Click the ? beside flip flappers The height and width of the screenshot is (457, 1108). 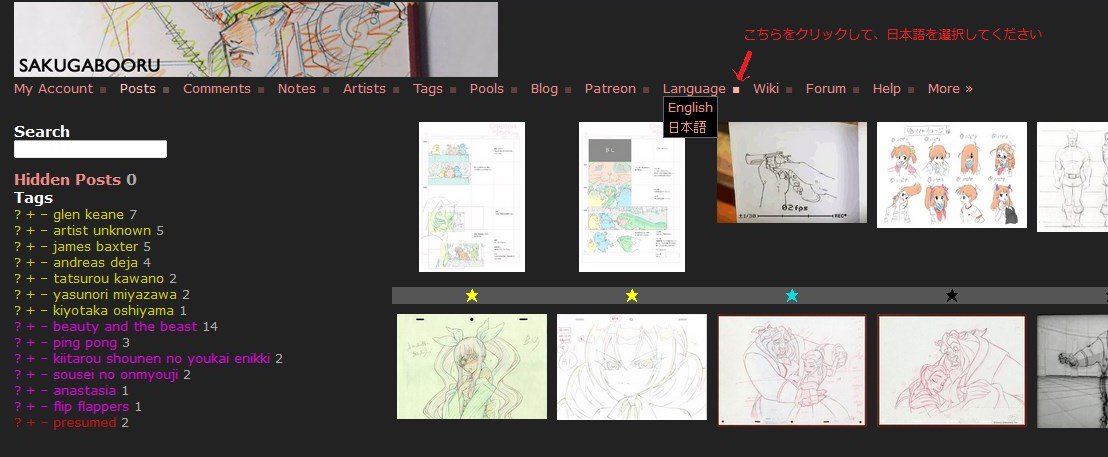(18, 406)
